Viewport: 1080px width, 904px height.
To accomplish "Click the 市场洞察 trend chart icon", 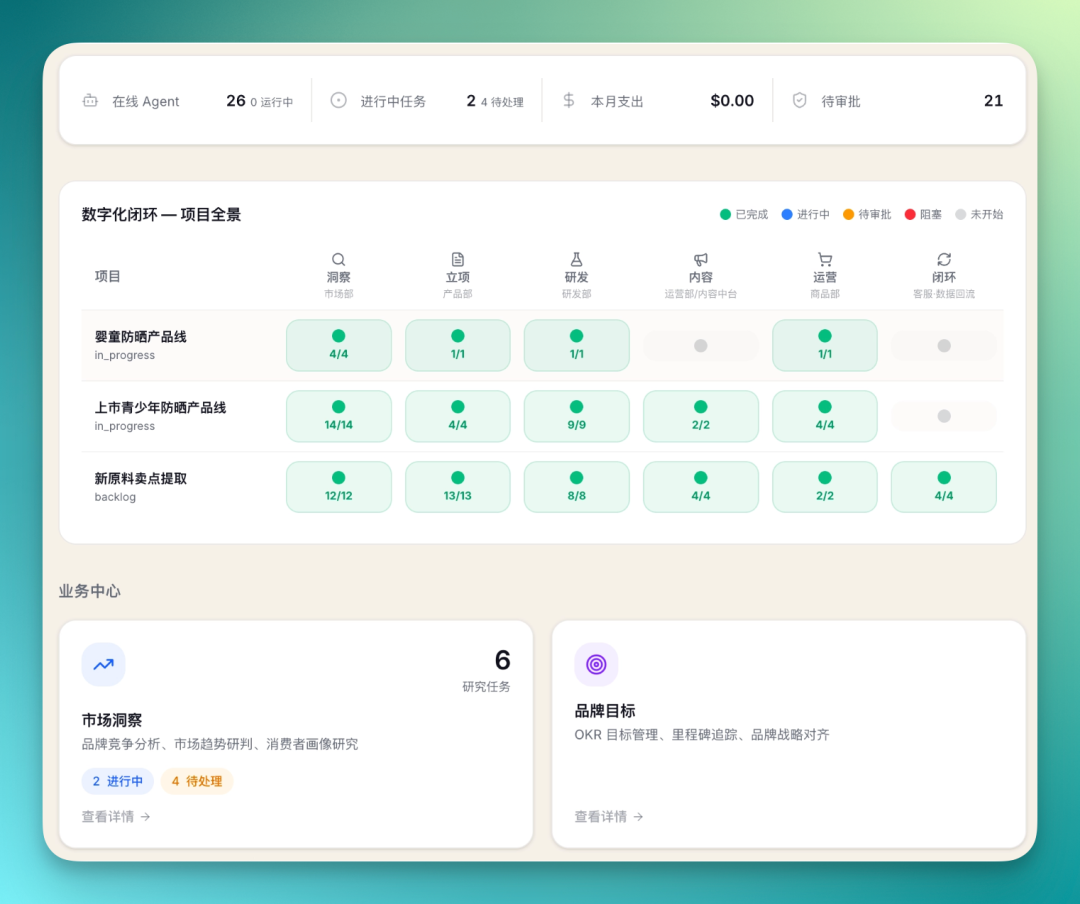I will pos(103,664).
